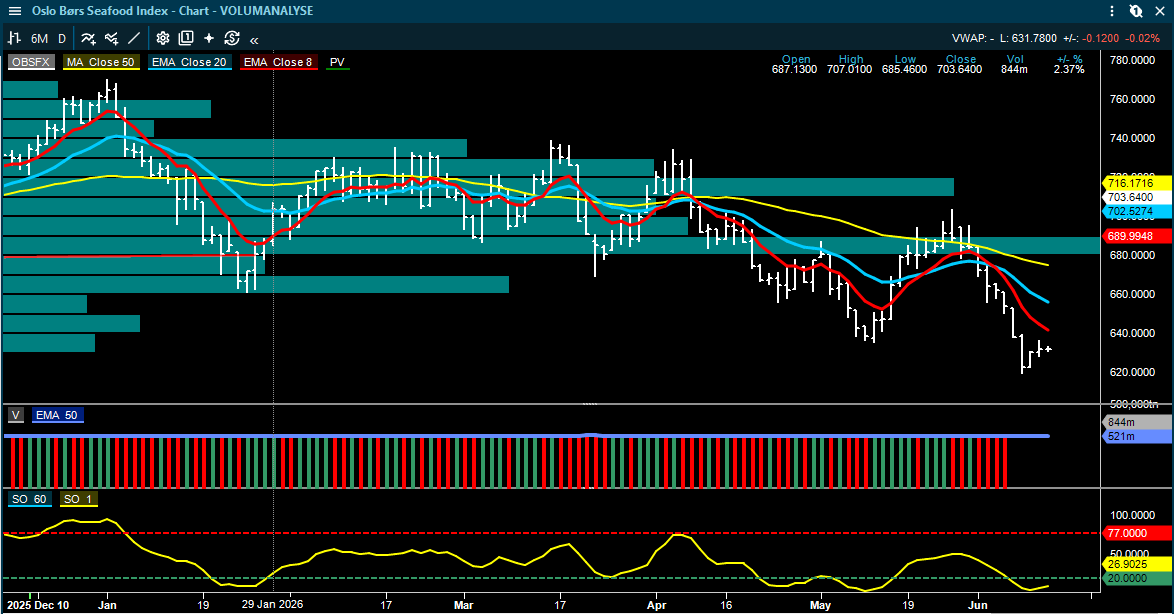Screen dimensions: 1174x614
Task: Click the MA Close 50 indicator label
Action: click(100, 62)
